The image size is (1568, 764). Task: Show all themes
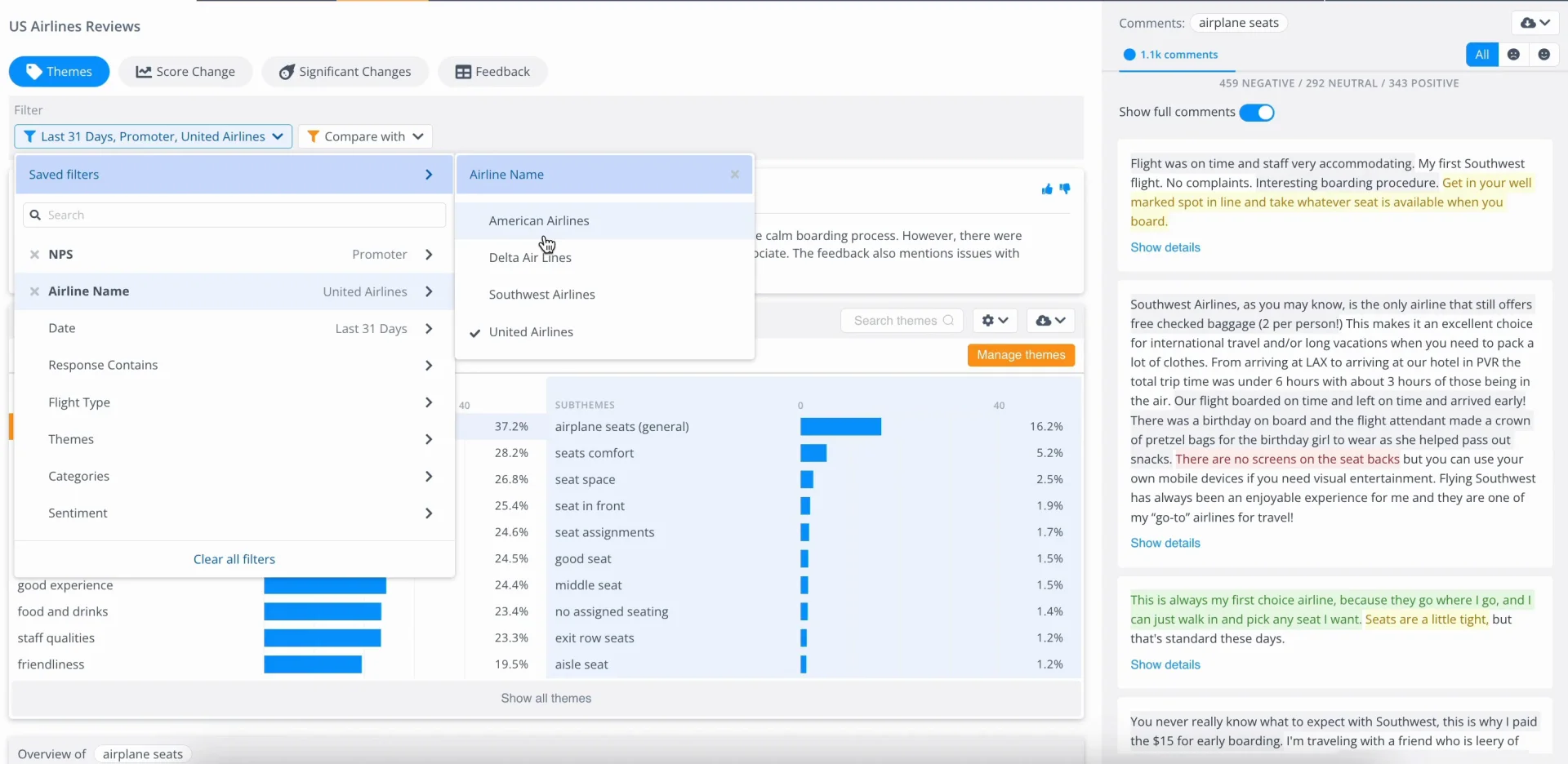coord(546,699)
